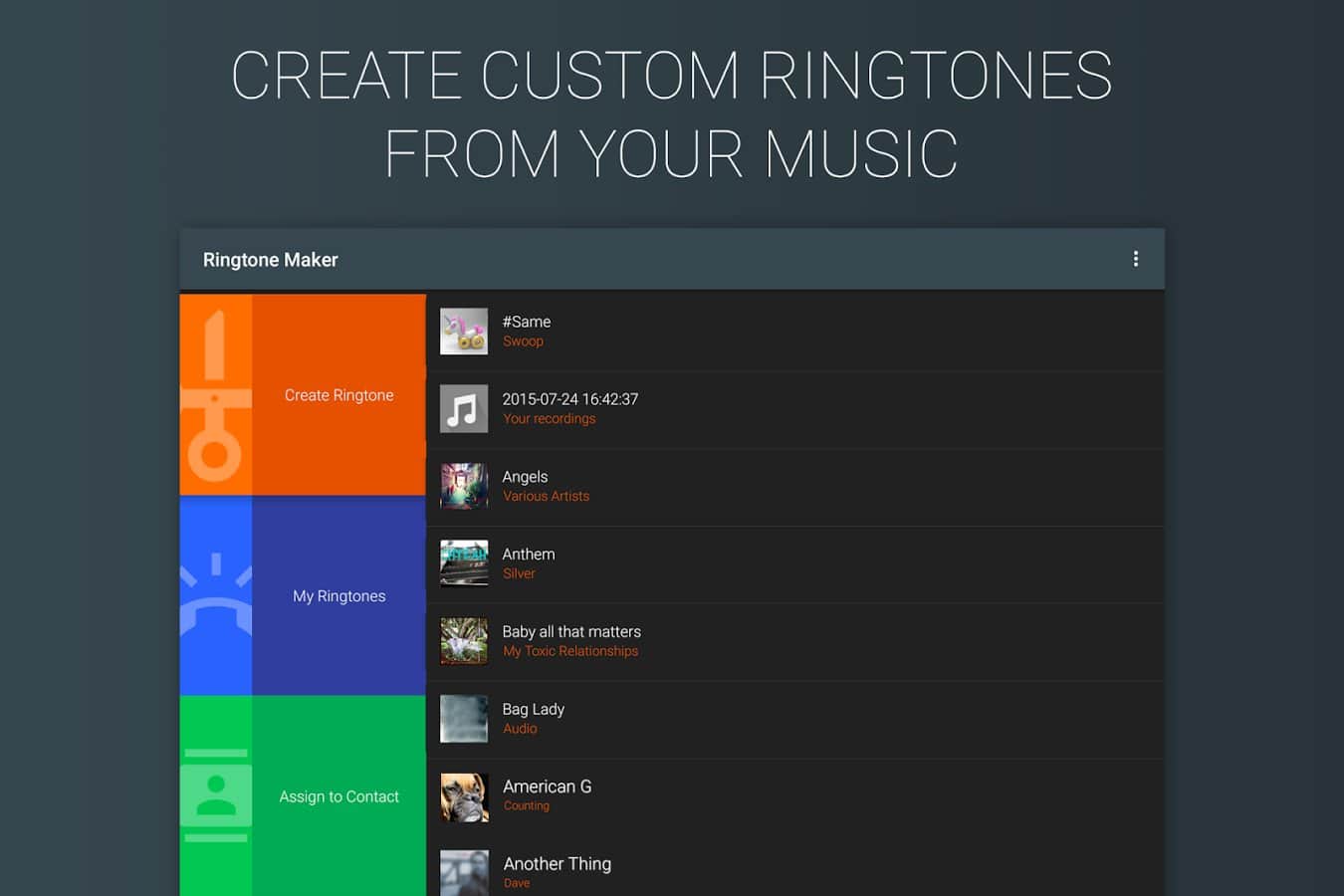
Task: Click the Bag Lady album thumbnail
Action: click(x=464, y=719)
